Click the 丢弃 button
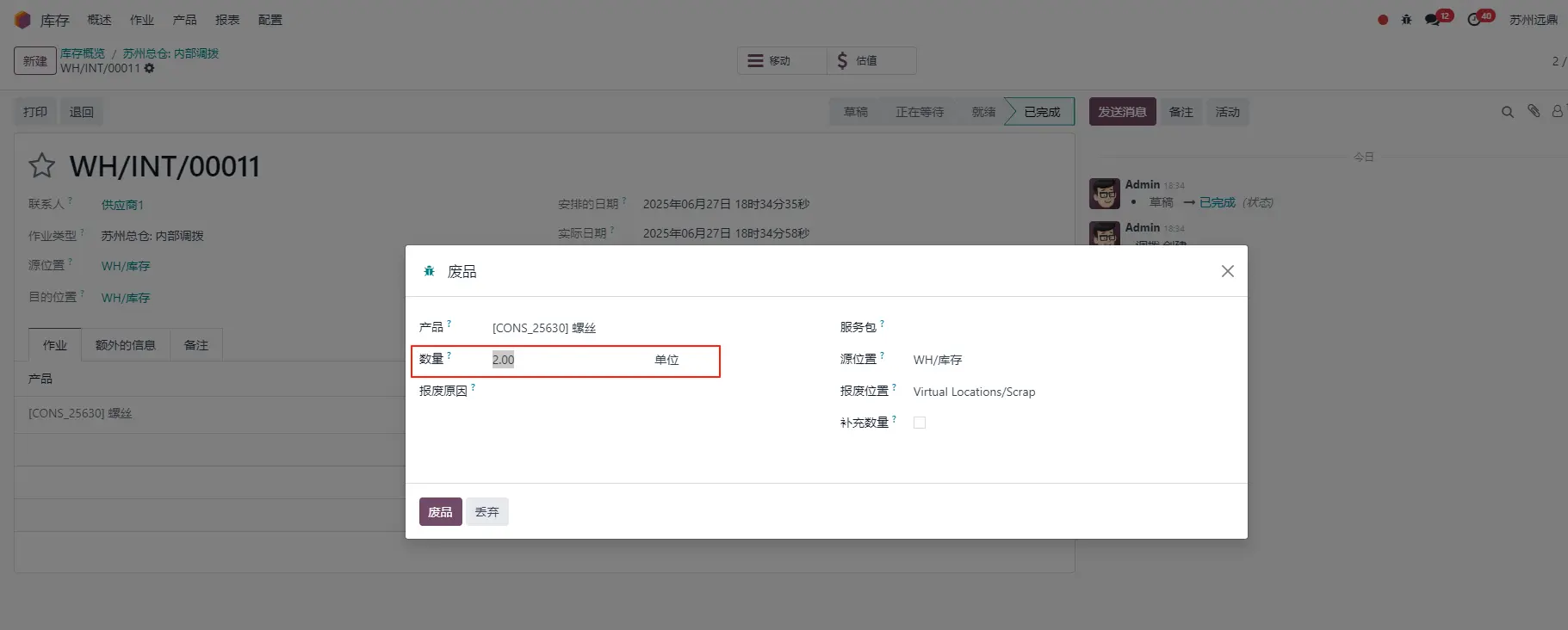 coord(487,512)
